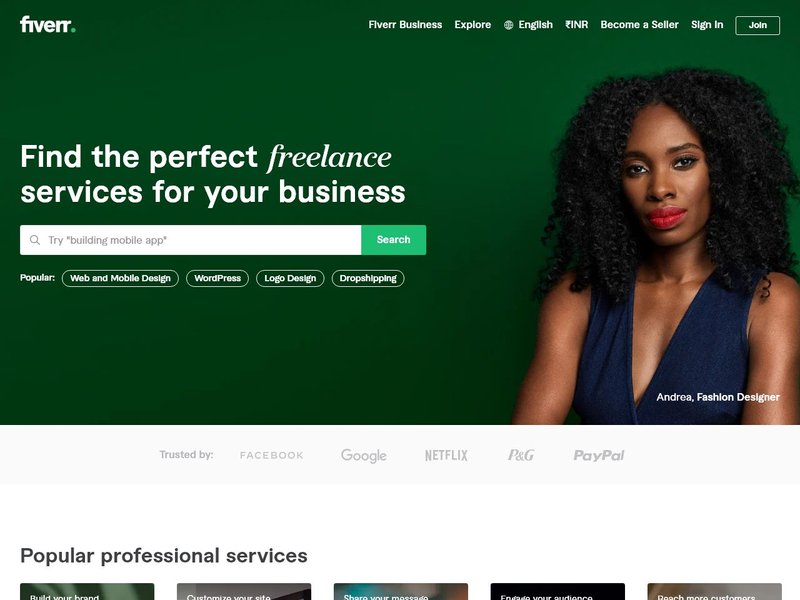Select the Web and Mobile Design tag
This screenshot has width=800, height=600.
120,279
